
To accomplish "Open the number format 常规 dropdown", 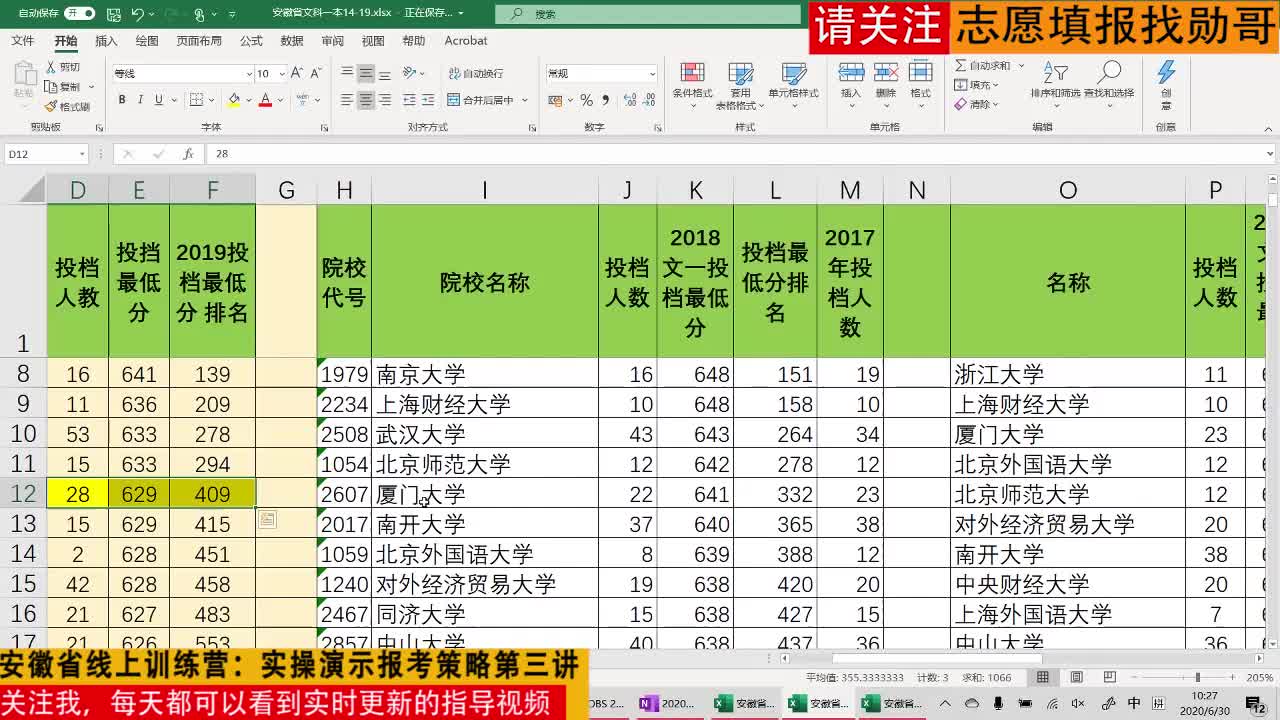I will coord(653,74).
